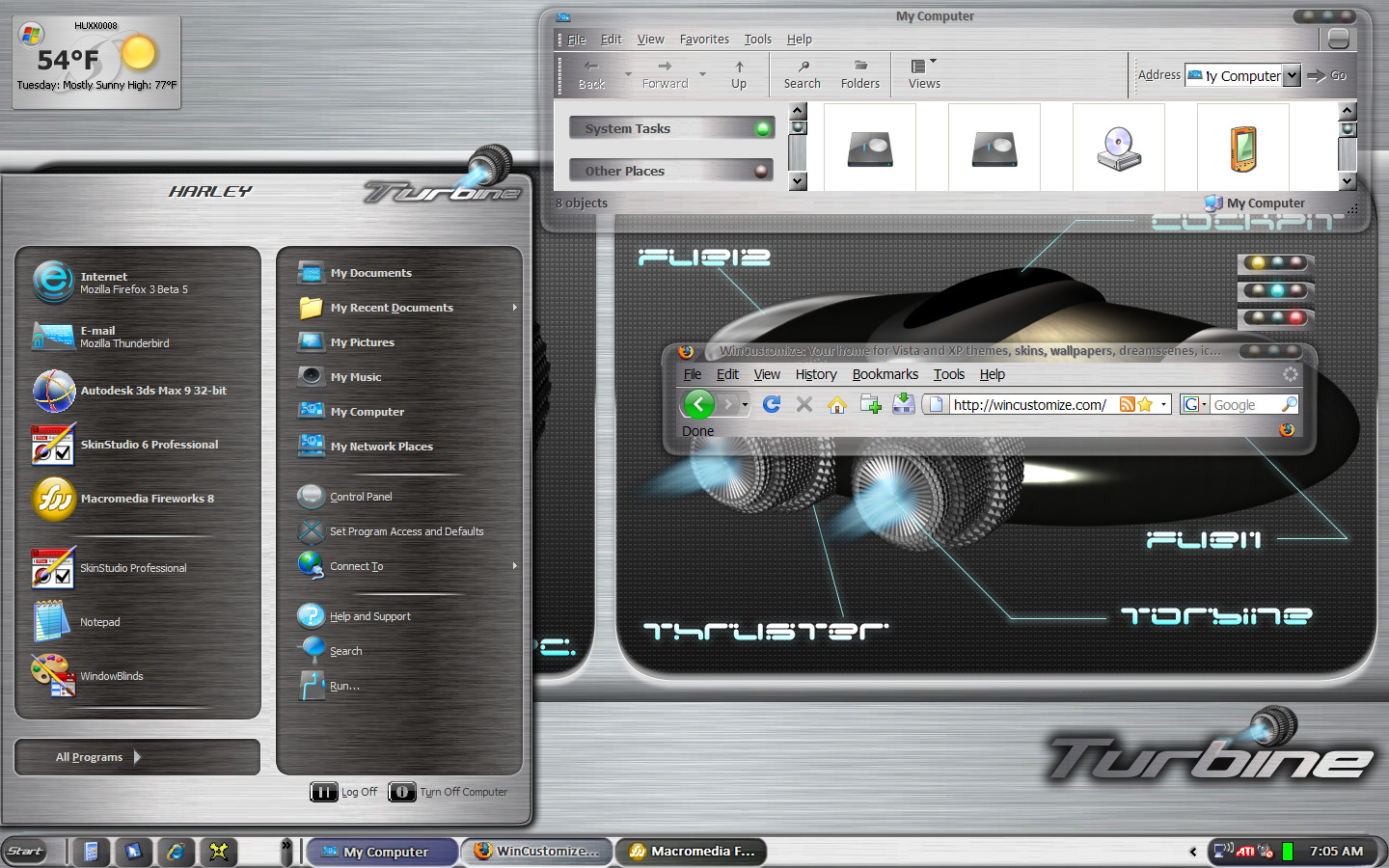The width and height of the screenshot is (1389, 868).
Task: Click the Forward arrow in Firefox
Action: [x=729, y=404]
